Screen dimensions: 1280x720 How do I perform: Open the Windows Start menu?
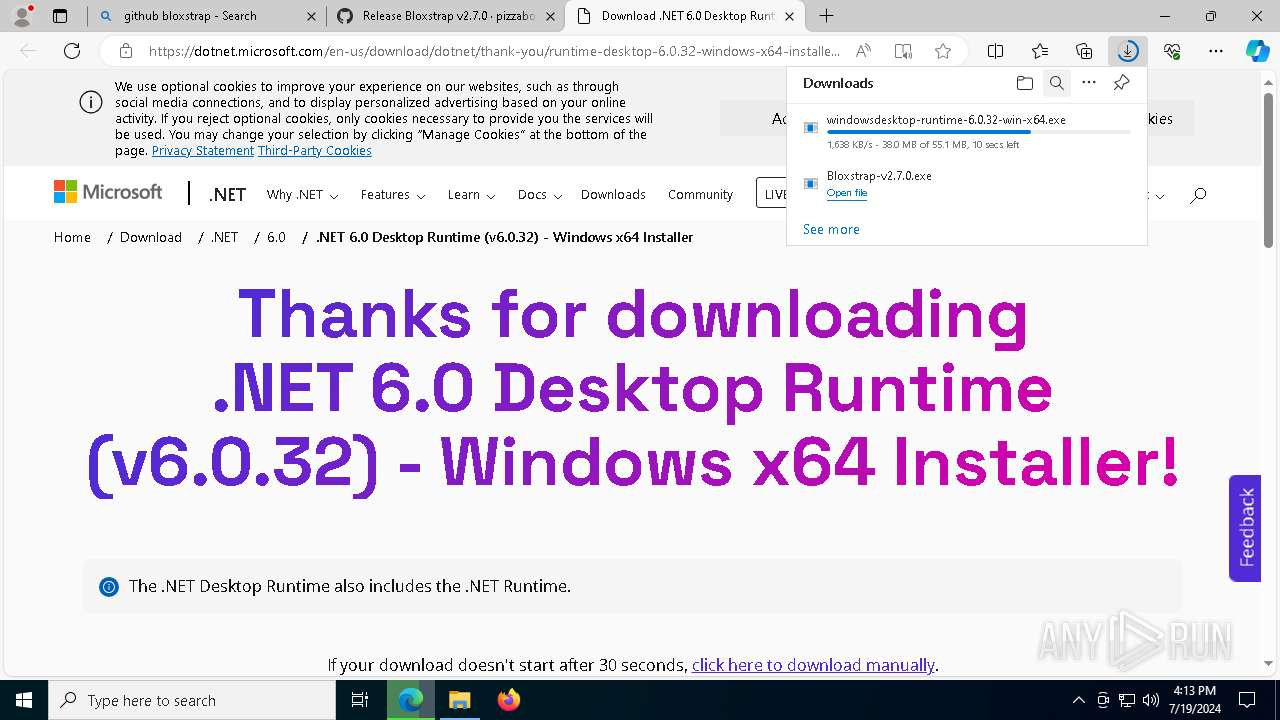tap(23, 700)
